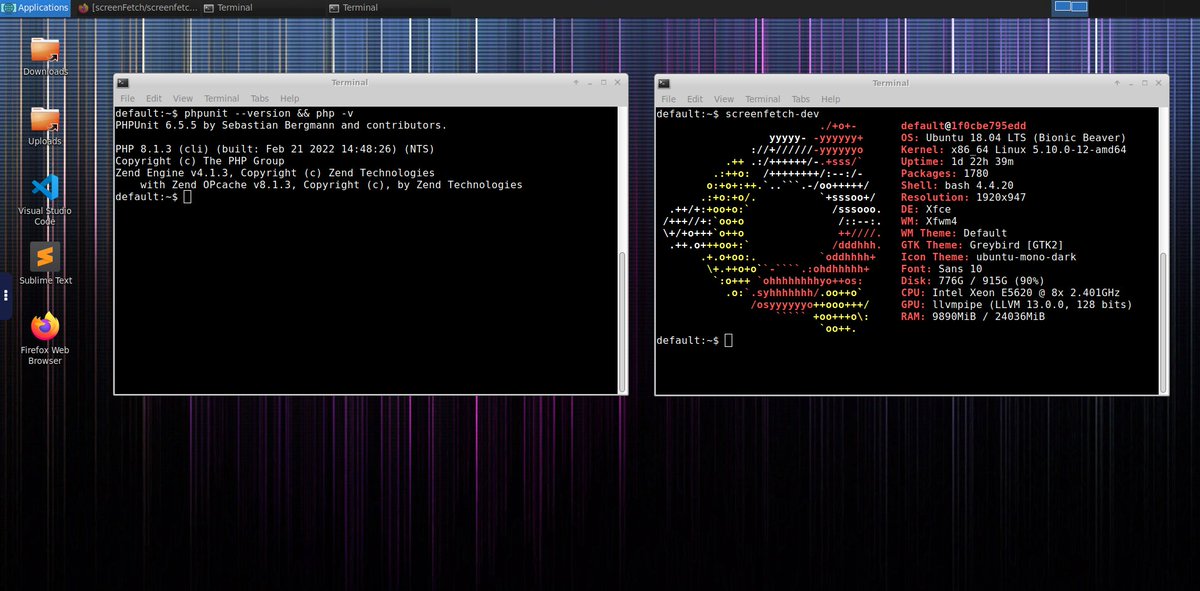Click the window icon of the screenfetch terminal titlebar

click(663, 83)
